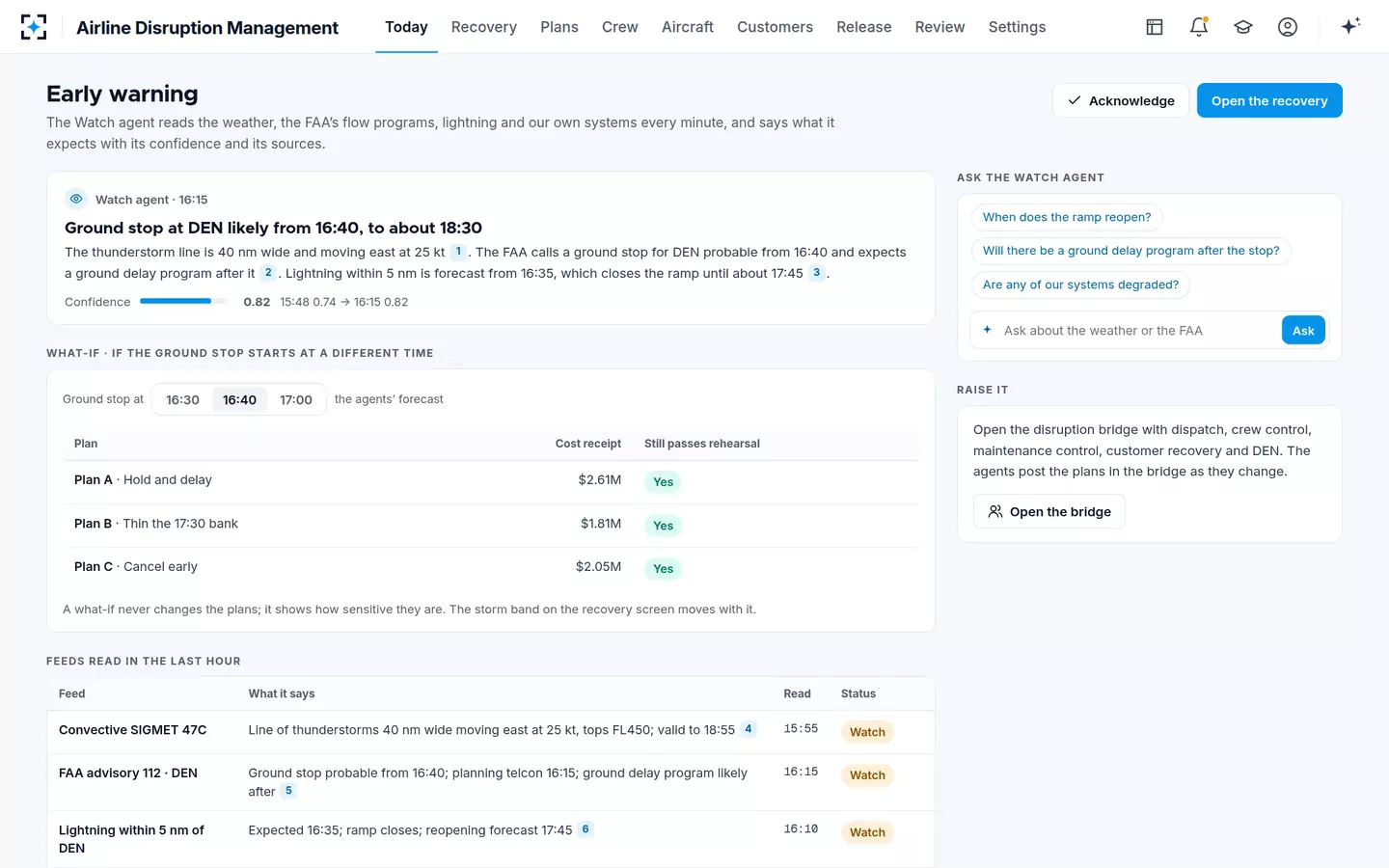Click the $1.81M cost receipt
This screenshot has width=1389, height=868.
[601, 524]
